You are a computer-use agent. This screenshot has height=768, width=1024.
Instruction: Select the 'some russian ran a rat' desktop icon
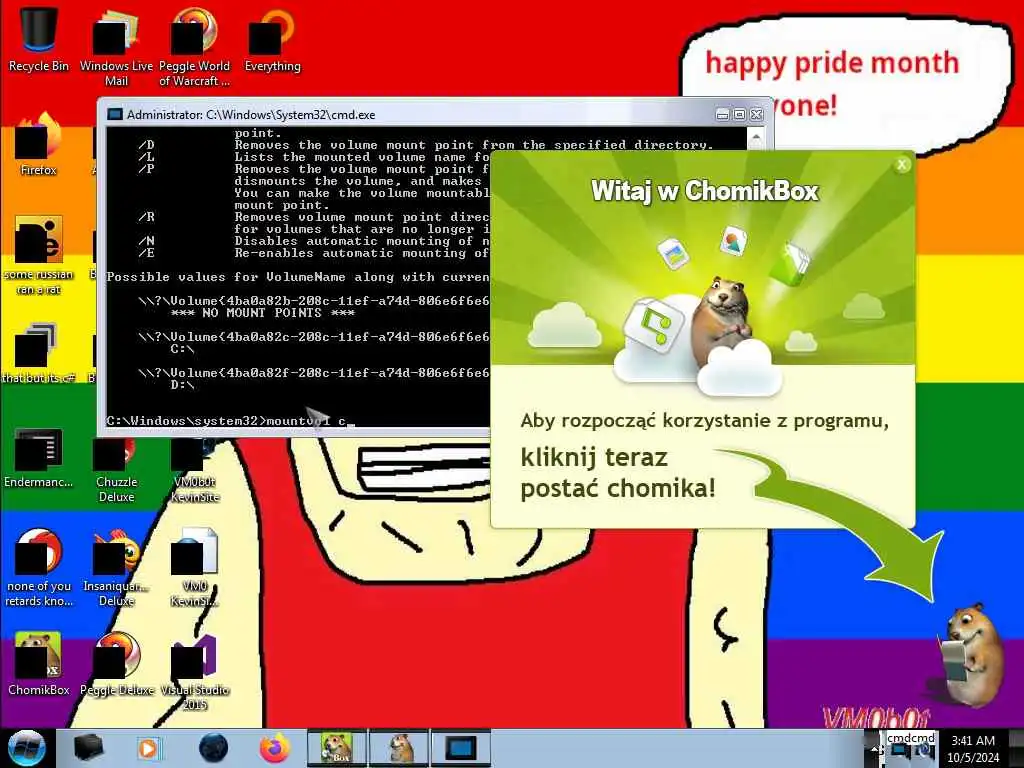coord(39,255)
